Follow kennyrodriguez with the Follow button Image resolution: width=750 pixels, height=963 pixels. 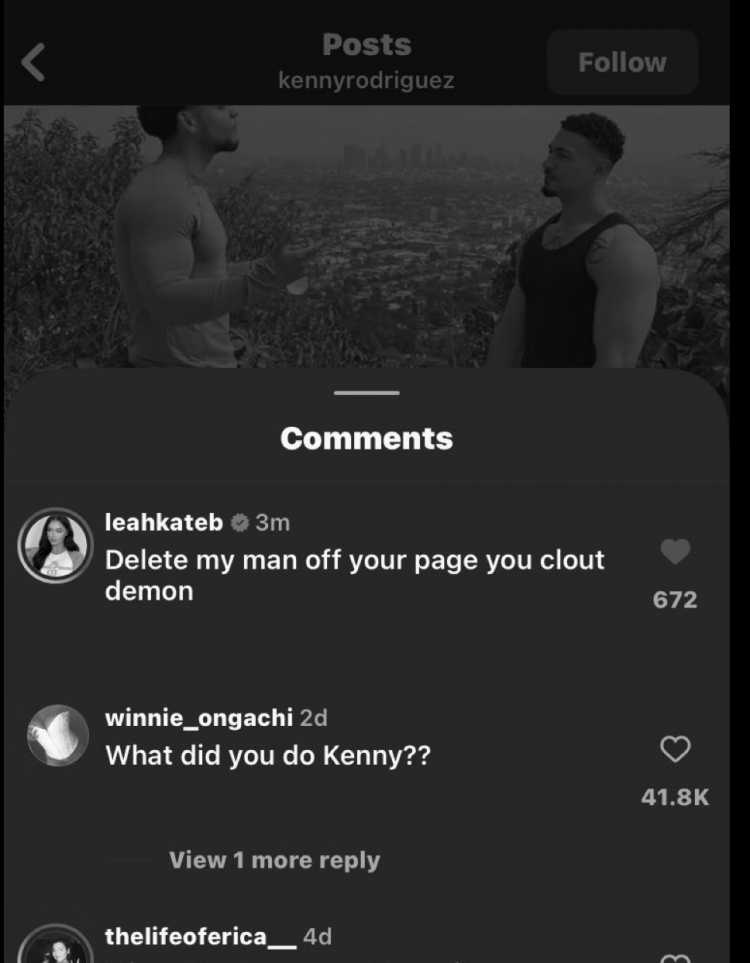pos(622,62)
